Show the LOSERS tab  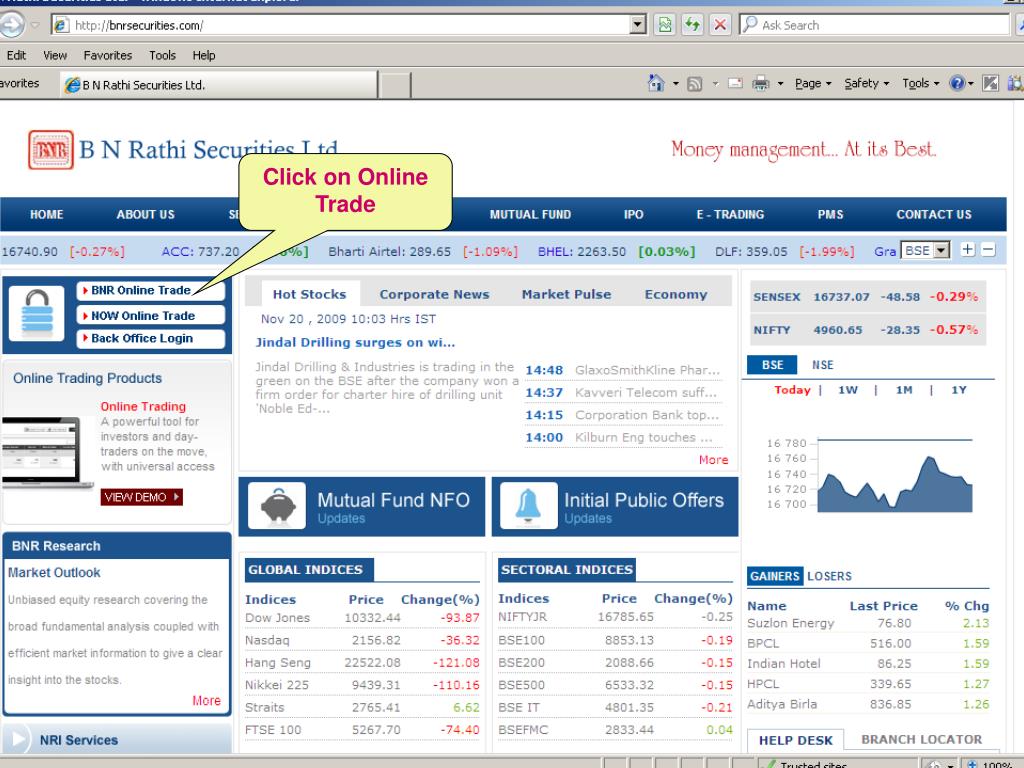[829, 576]
